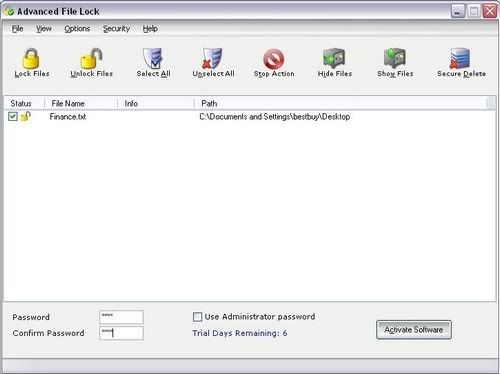Uncheck the Finance.txt row checkbox

tap(13, 116)
